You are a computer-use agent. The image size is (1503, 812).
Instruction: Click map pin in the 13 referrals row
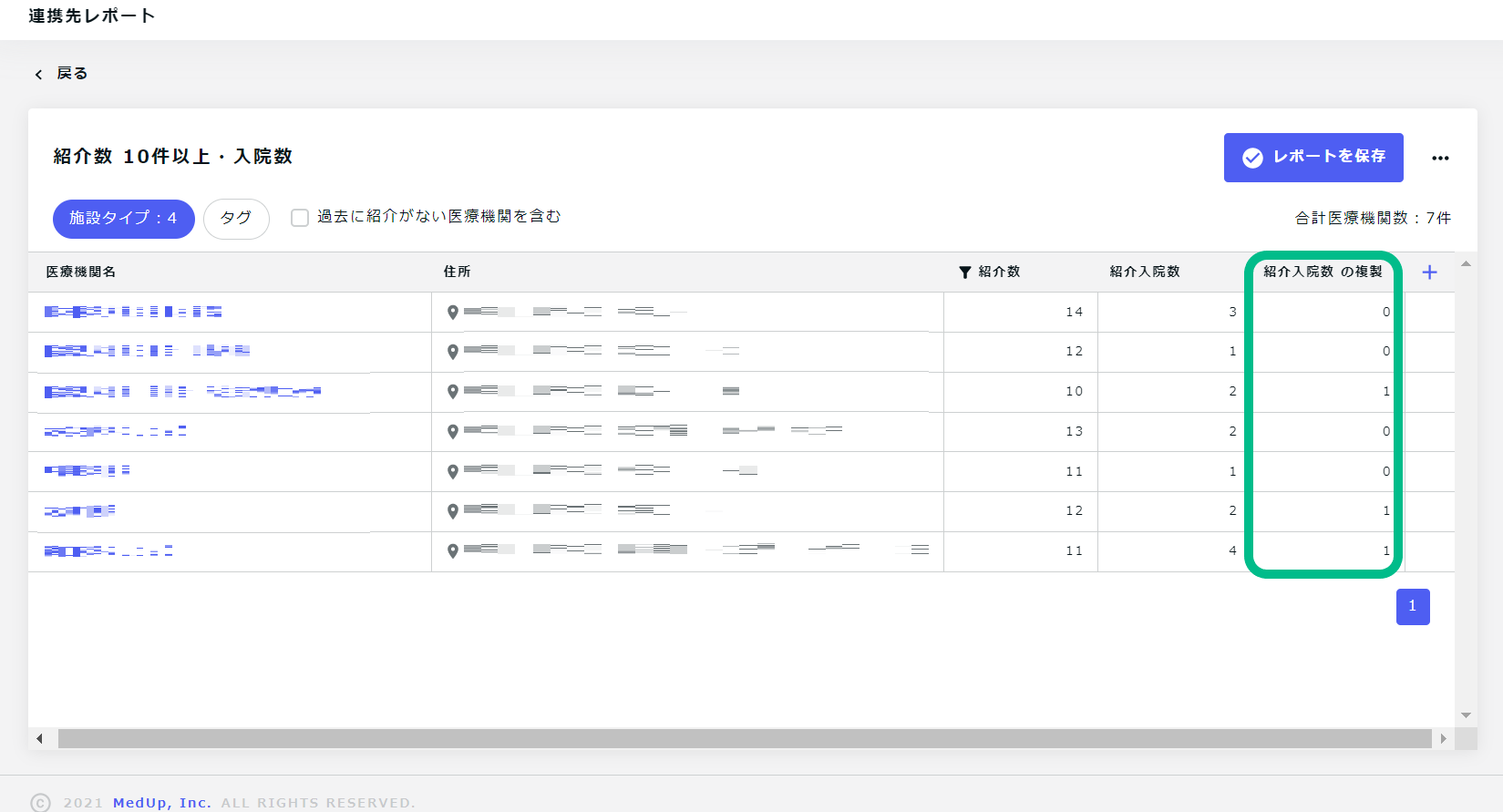[x=452, y=432]
